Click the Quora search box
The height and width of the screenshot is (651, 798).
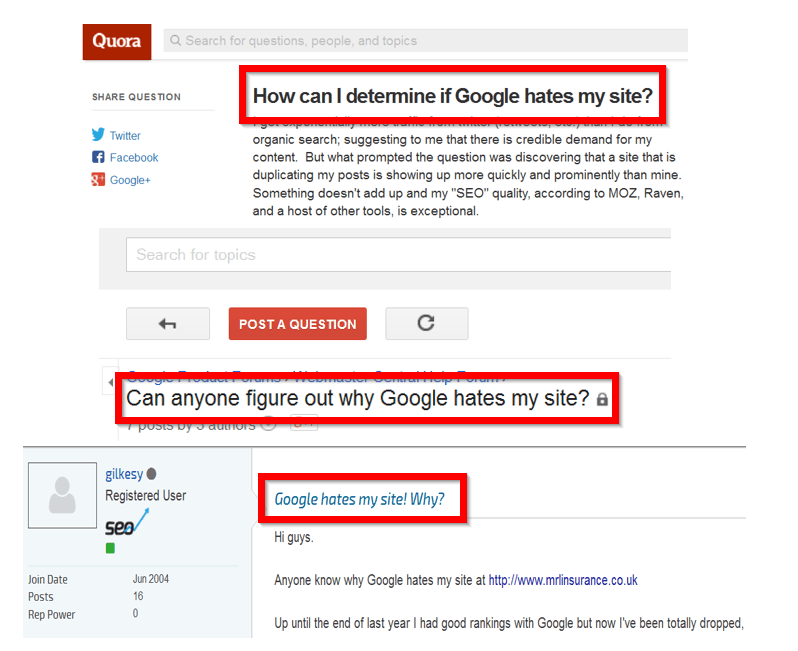coord(425,41)
